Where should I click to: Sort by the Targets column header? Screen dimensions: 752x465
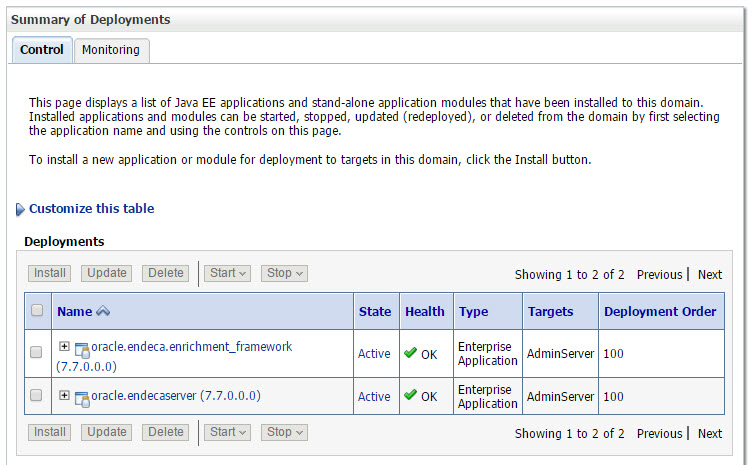(x=551, y=312)
